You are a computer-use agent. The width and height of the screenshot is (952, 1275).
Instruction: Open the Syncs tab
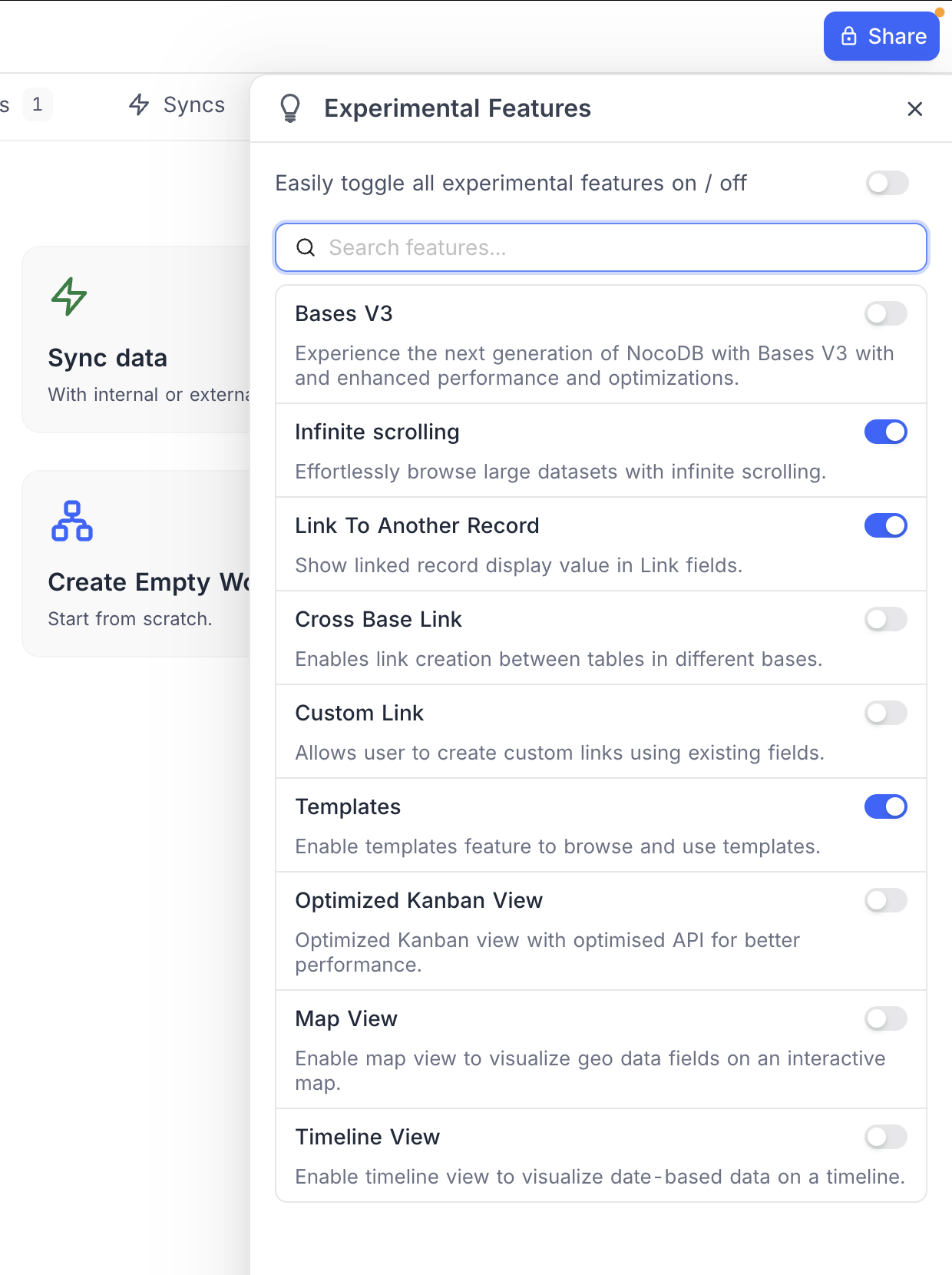pyautogui.click(x=193, y=104)
